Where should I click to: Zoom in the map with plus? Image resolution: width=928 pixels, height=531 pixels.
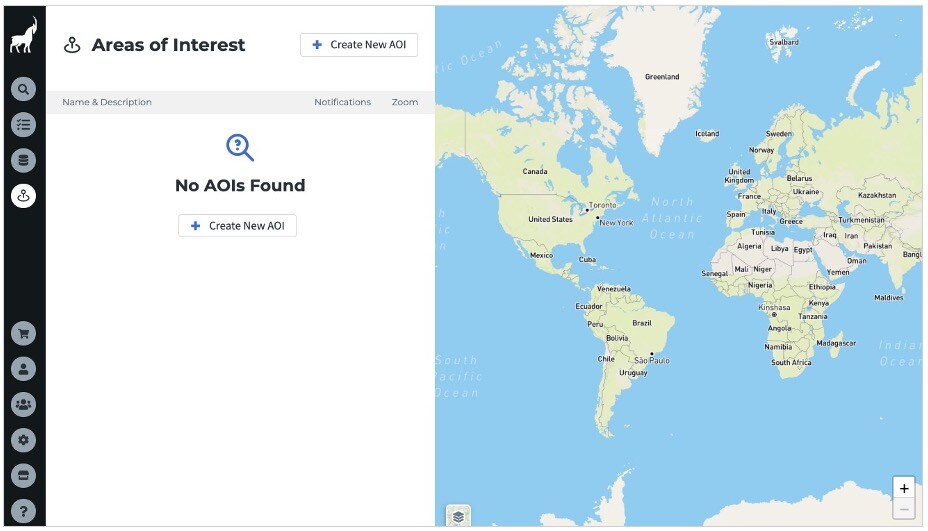click(904, 488)
